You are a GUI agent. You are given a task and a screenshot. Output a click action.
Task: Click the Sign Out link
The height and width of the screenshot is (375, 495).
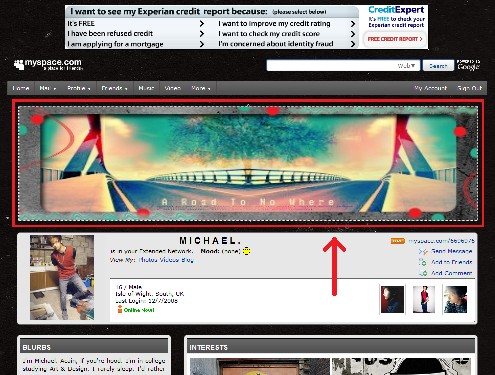(x=470, y=88)
